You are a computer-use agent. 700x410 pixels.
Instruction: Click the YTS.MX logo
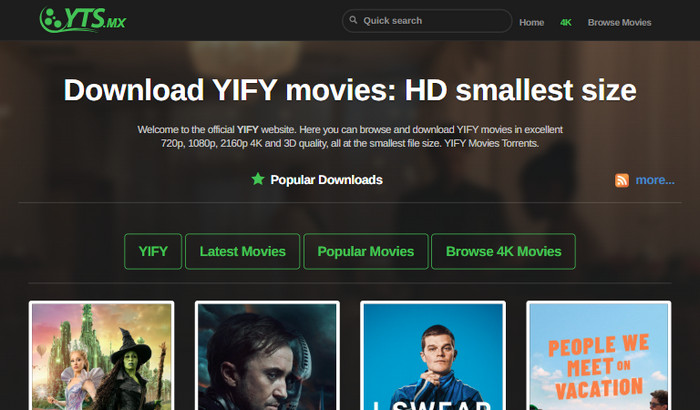click(x=83, y=20)
